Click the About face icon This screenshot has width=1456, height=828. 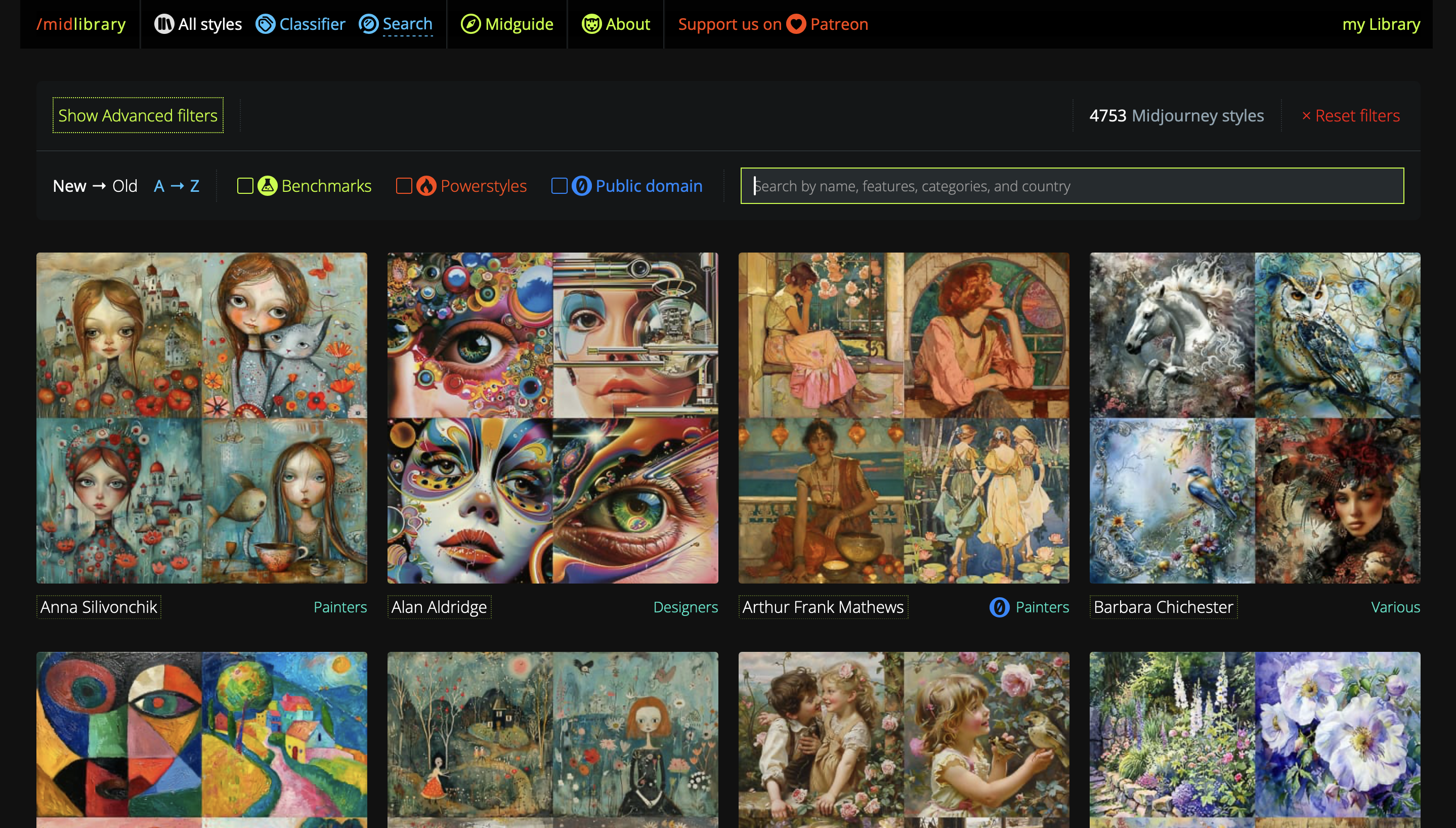591,24
